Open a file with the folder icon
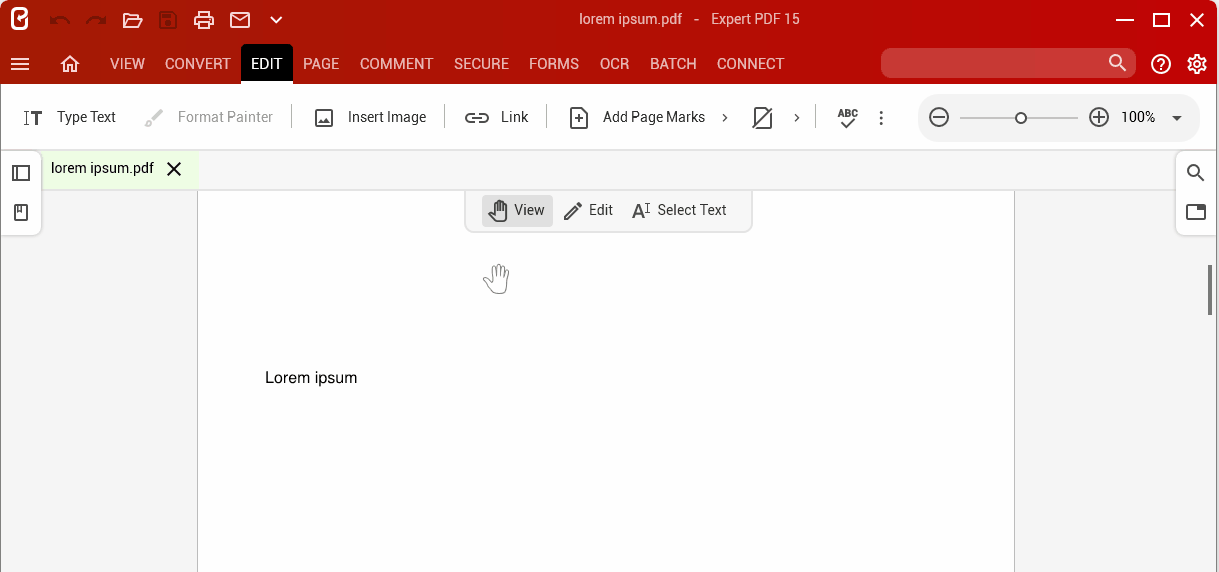Image resolution: width=1219 pixels, height=572 pixels. 132,20
